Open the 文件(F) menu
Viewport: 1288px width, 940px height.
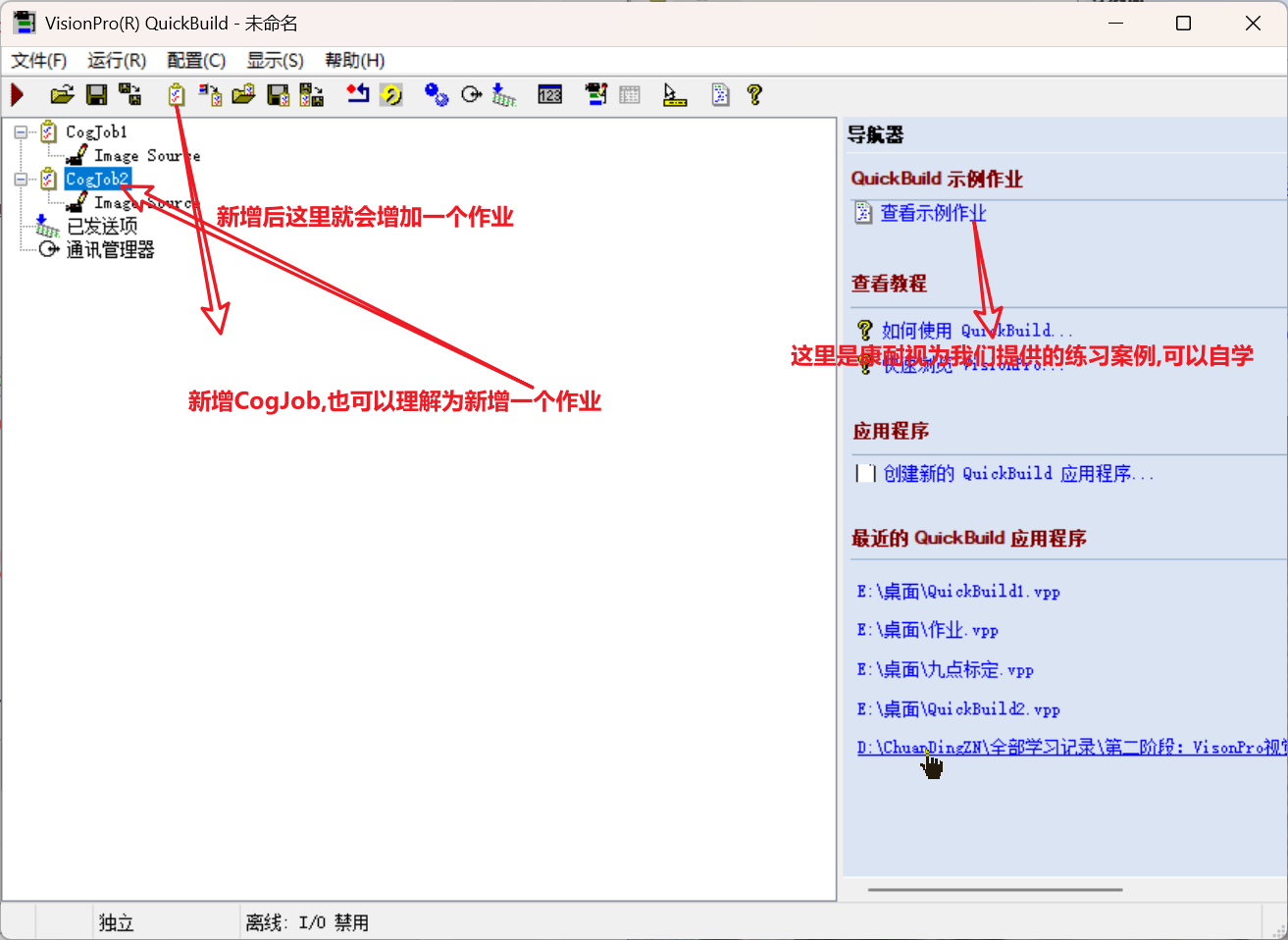click(38, 61)
